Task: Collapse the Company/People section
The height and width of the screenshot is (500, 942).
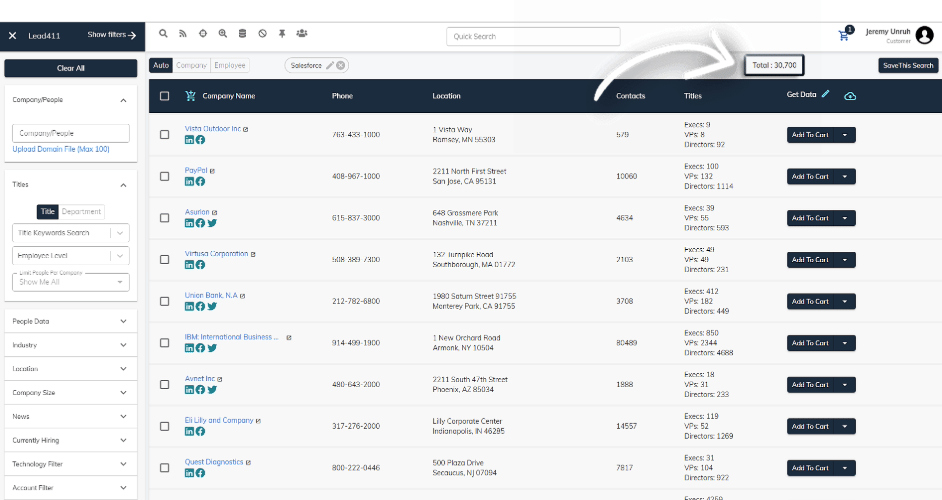Action: pos(123,100)
